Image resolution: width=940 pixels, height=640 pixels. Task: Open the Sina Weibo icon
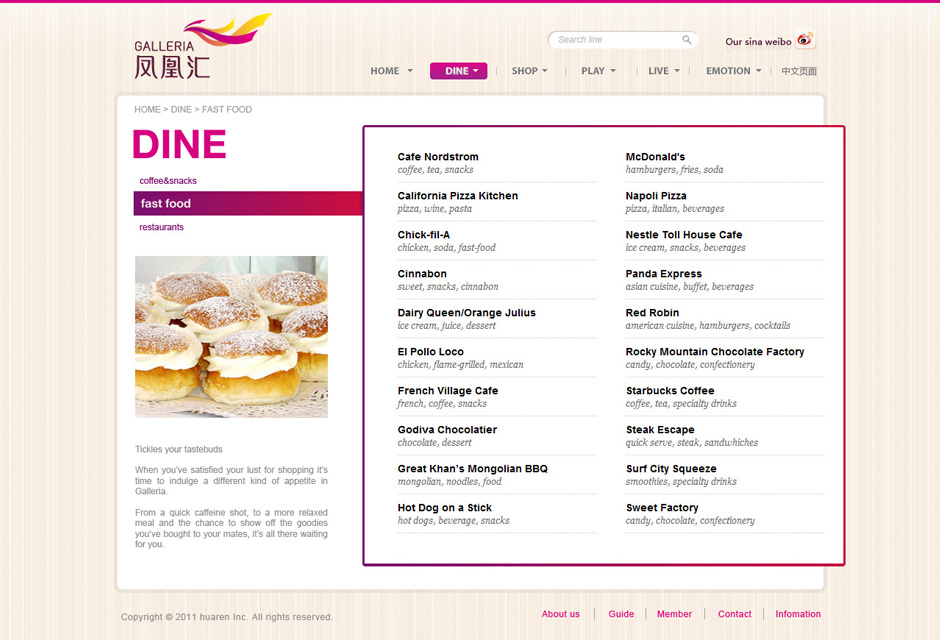[805, 41]
